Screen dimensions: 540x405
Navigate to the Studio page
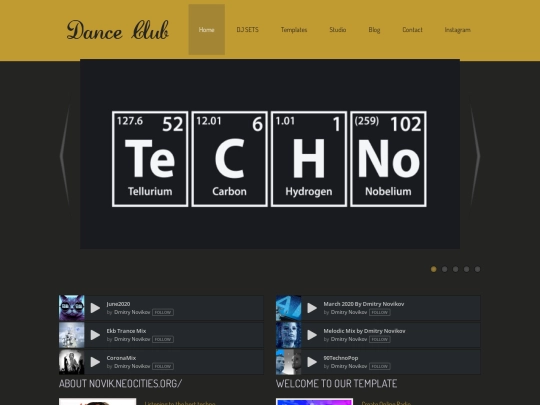tap(338, 30)
